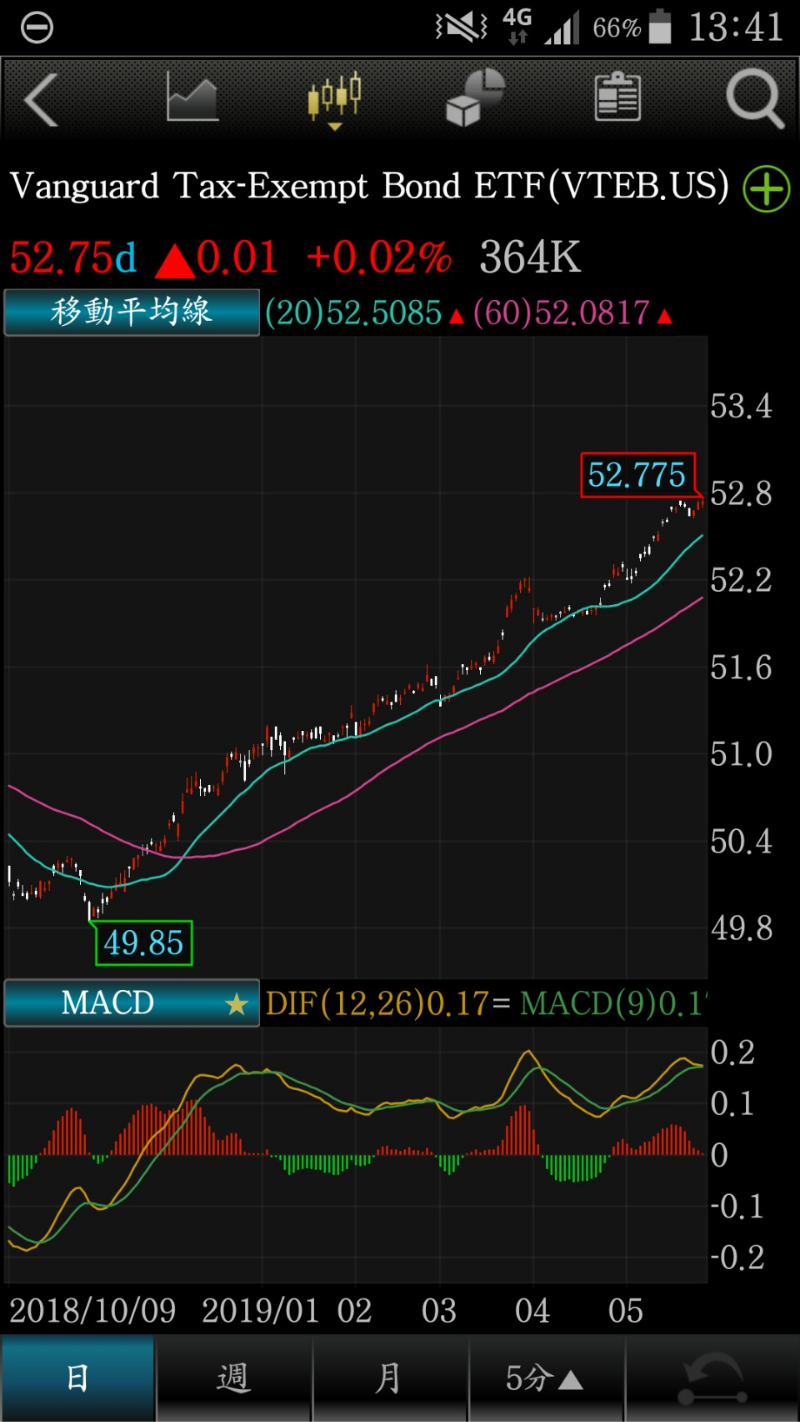Tap the battery status icon
800x1422 pixels.
pos(660,27)
